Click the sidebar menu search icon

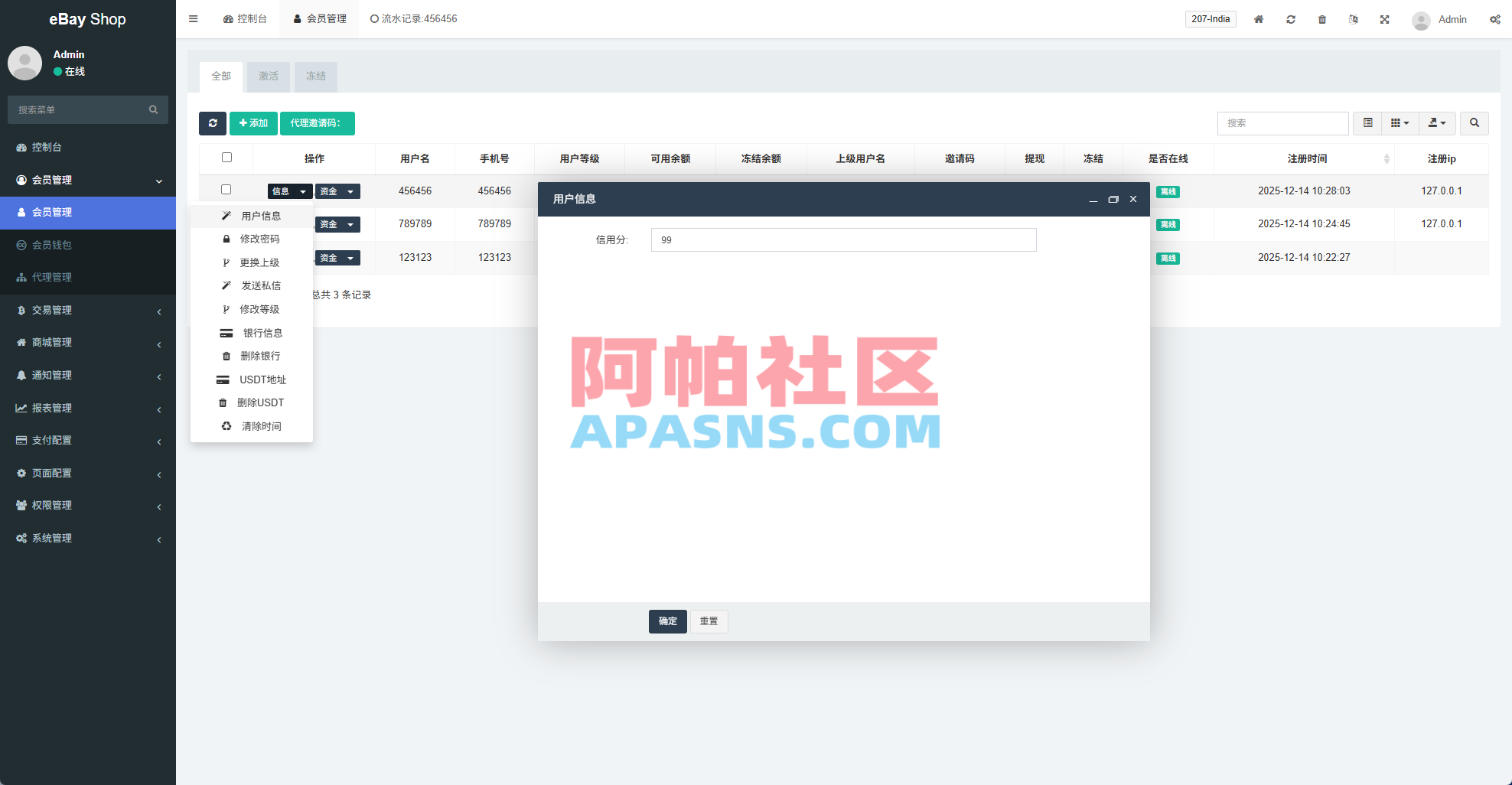[154, 110]
